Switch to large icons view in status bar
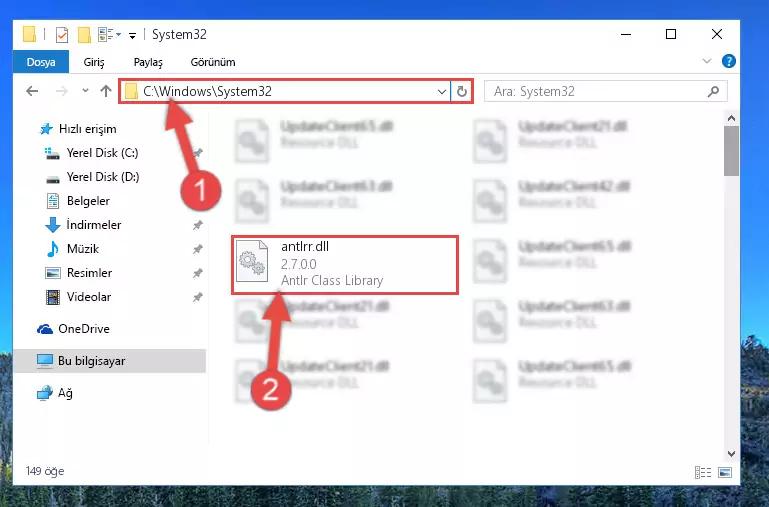769x507 pixels. pyautogui.click(x=725, y=472)
